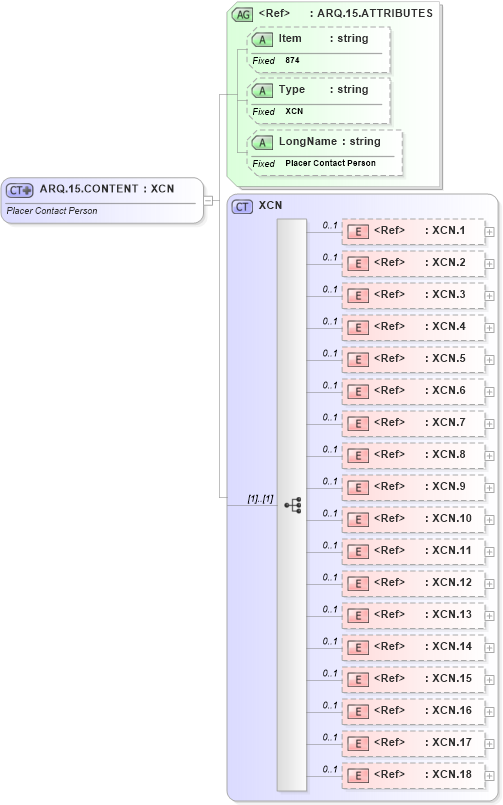Click the E icon of XCN.17
This screenshot has width=503, height=805.
pos(358,743)
